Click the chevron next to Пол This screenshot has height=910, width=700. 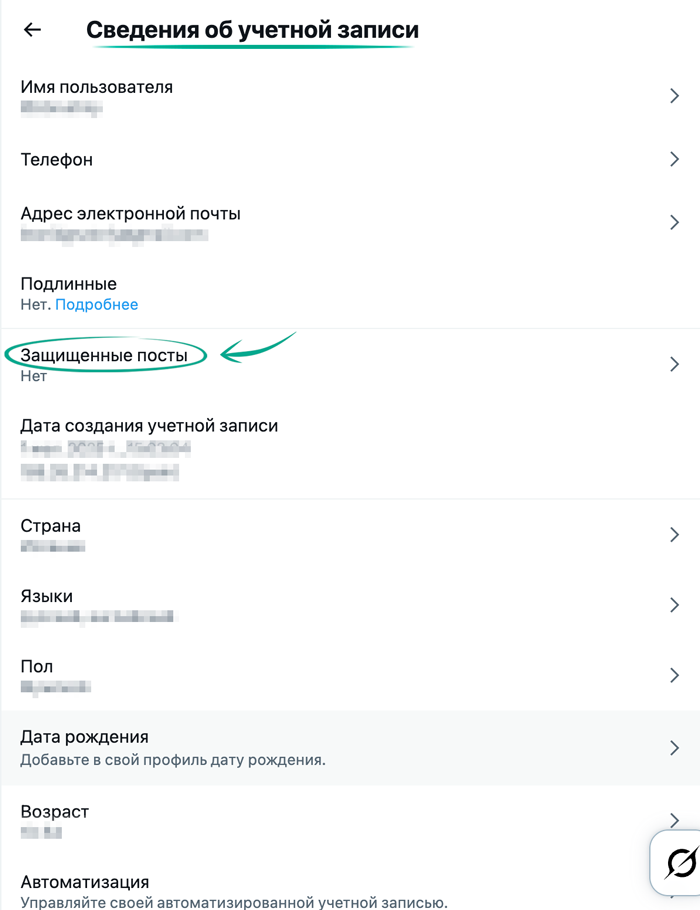pyautogui.click(x=675, y=675)
